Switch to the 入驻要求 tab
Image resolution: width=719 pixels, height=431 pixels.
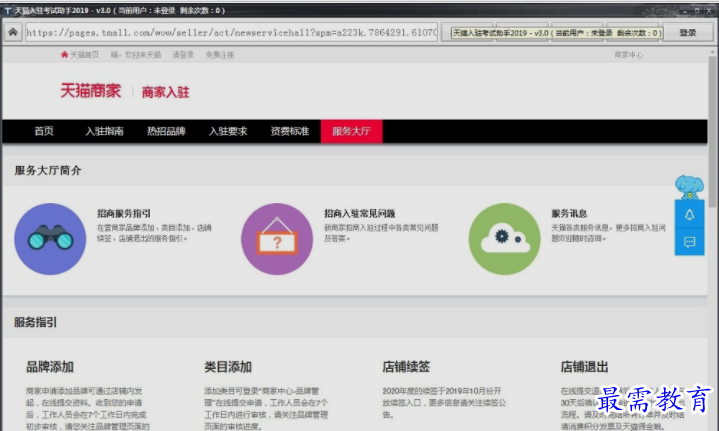click(x=228, y=131)
